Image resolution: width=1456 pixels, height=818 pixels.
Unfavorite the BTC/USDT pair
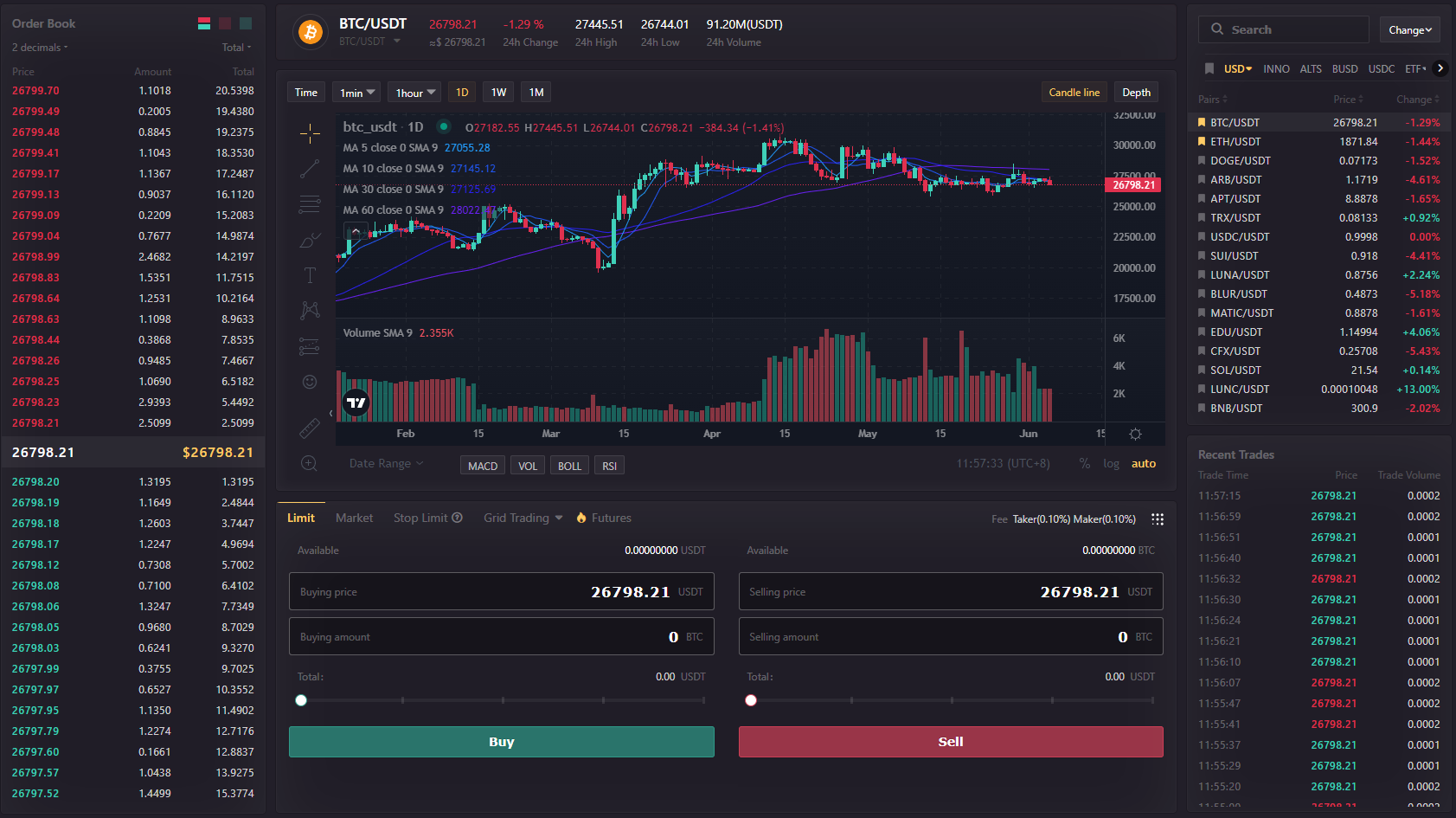[1202, 123]
